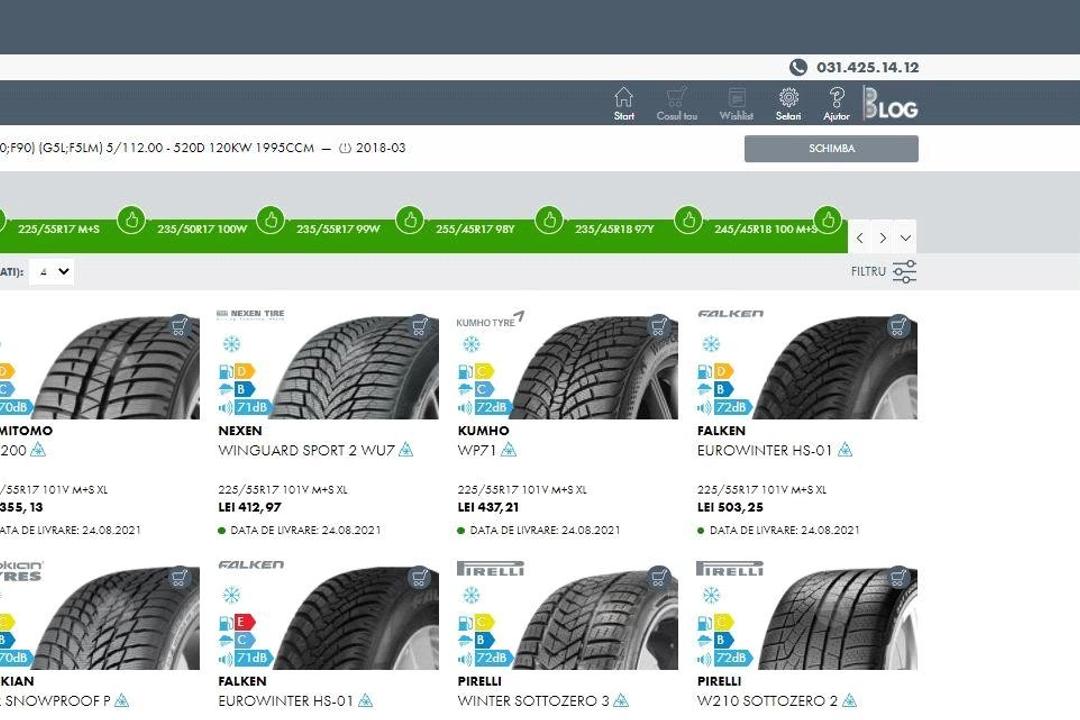Viewport: 1080px width, 720px height.
Task: Open the FILTRU filter sliders
Action: (884, 271)
